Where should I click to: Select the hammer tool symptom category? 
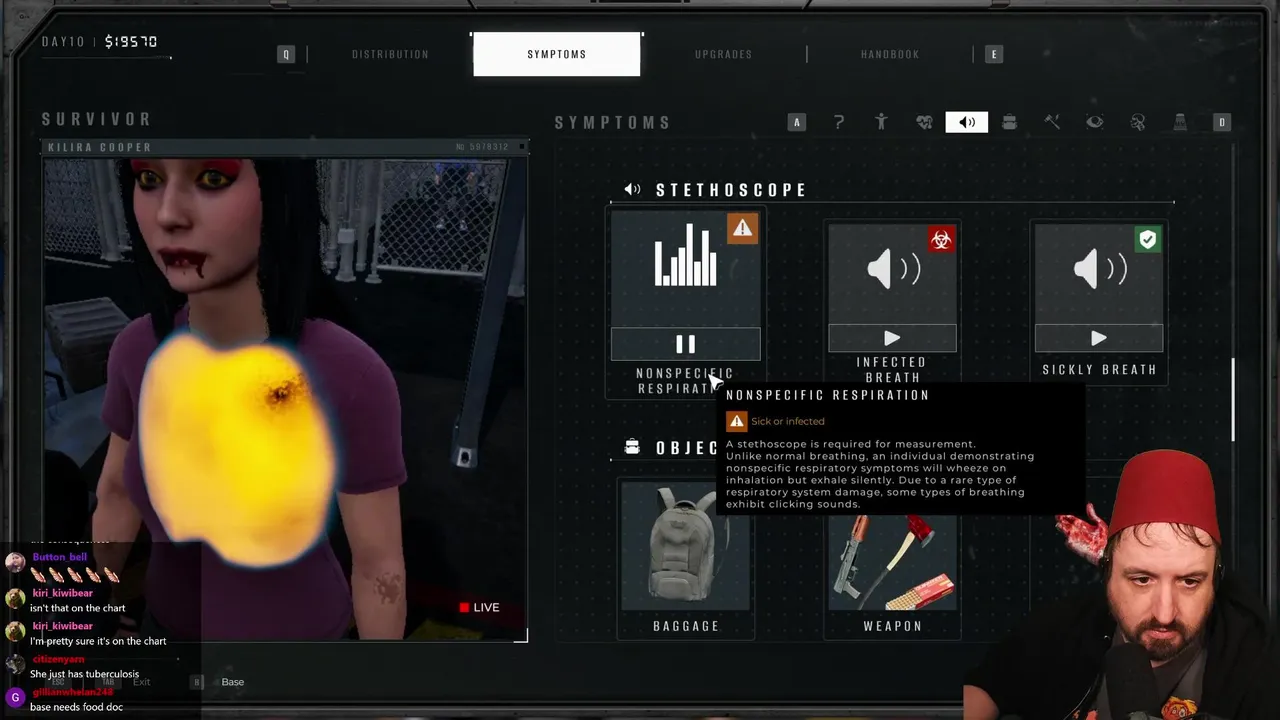pyautogui.click(x=1052, y=122)
